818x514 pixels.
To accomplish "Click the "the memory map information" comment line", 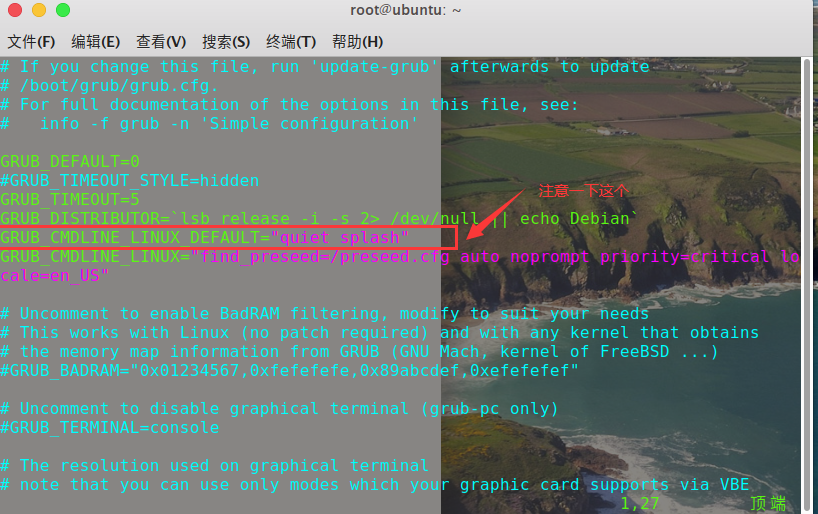I will tap(359, 352).
